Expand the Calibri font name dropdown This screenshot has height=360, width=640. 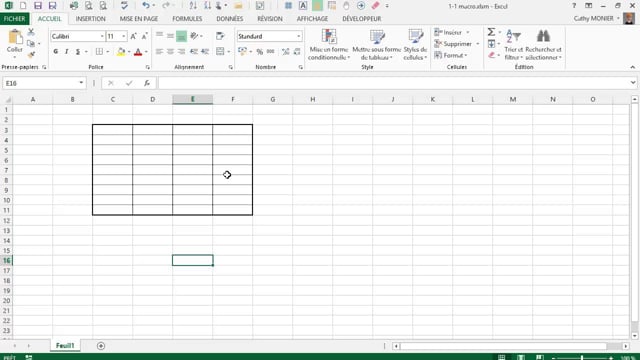point(102,36)
